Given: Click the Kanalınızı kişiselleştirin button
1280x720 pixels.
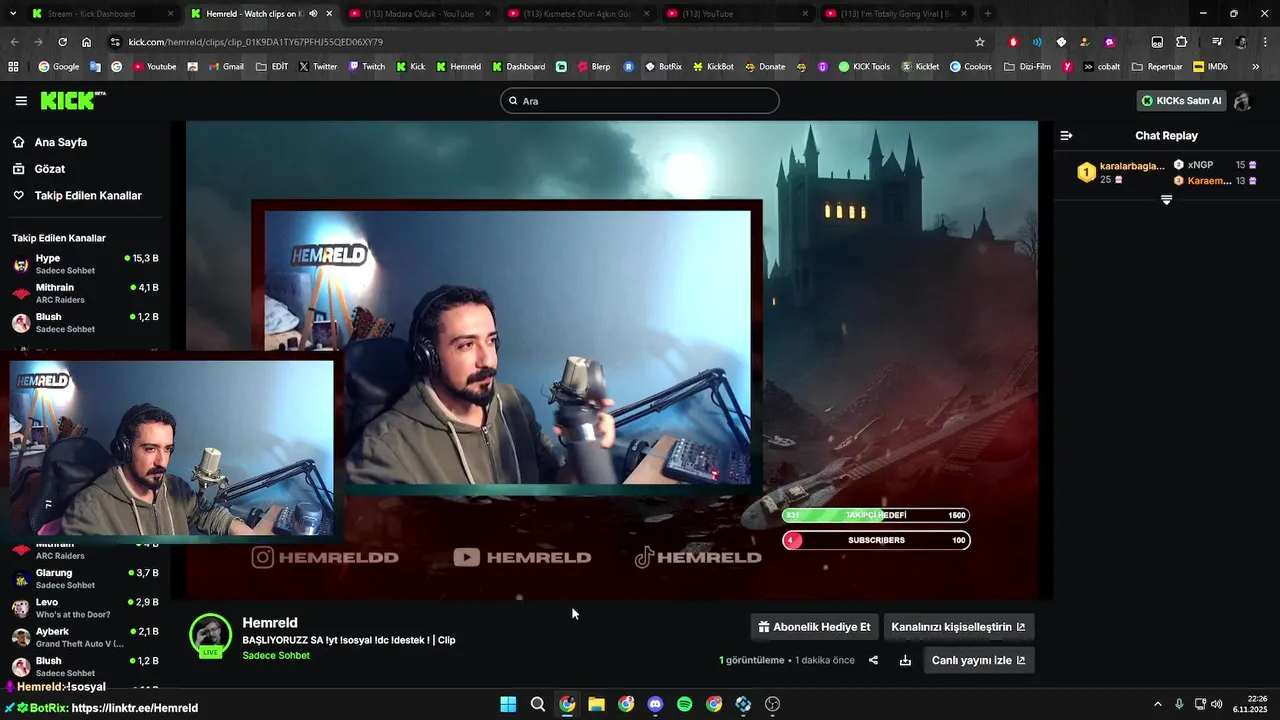Looking at the screenshot, I should tap(958, 627).
